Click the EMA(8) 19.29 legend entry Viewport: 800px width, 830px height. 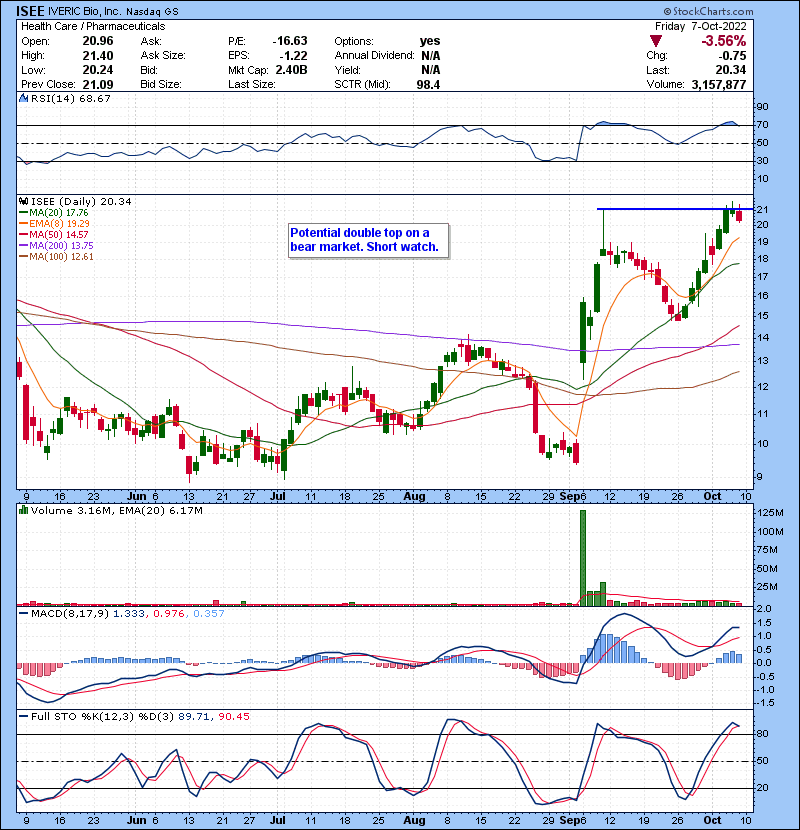[x=55, y=223]
